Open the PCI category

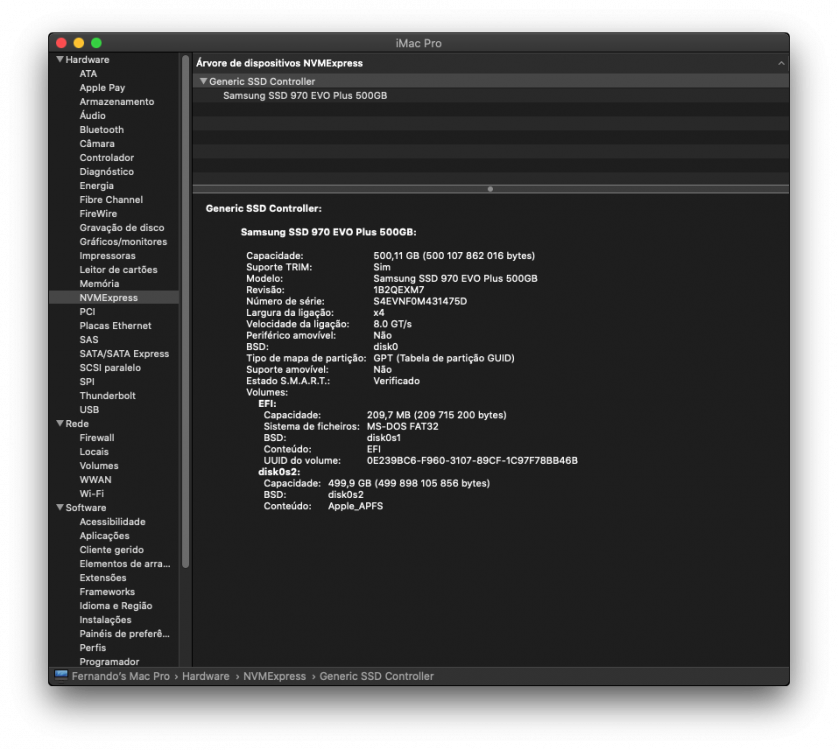tap(87, 312)
